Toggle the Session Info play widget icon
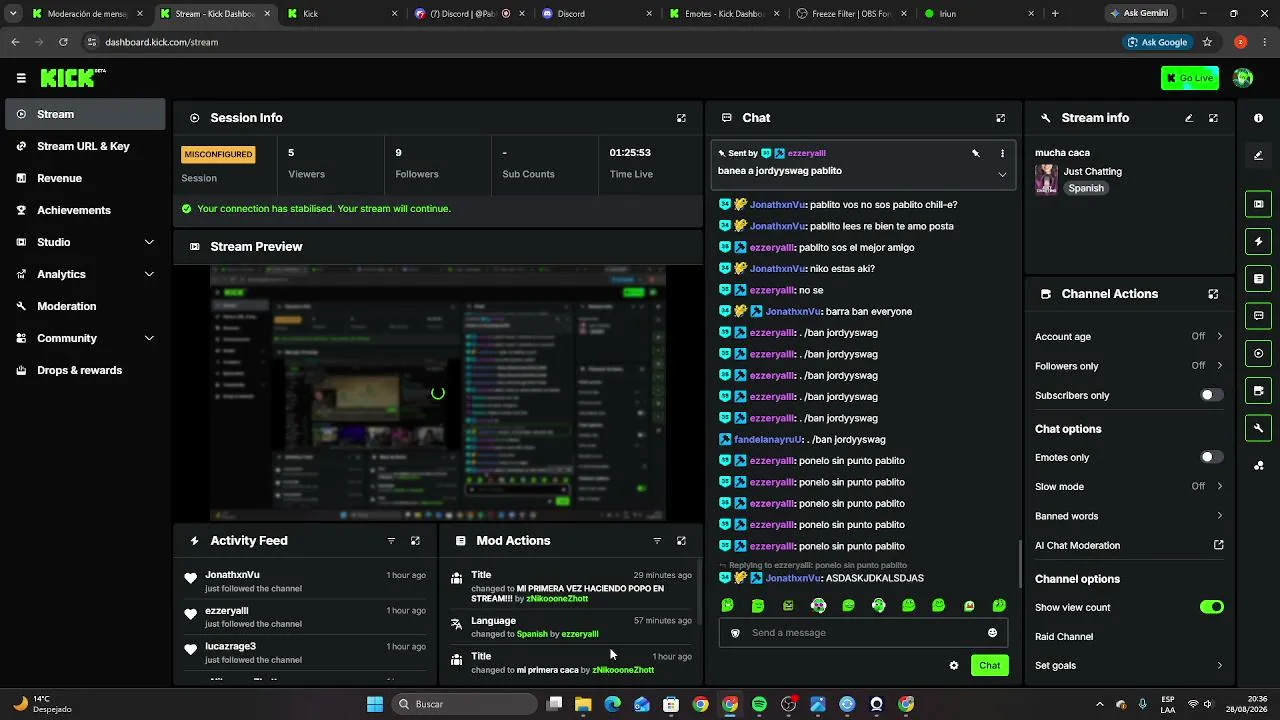Image resolution: width=1280 pixels, height=720 pixels. (1258, 353)
